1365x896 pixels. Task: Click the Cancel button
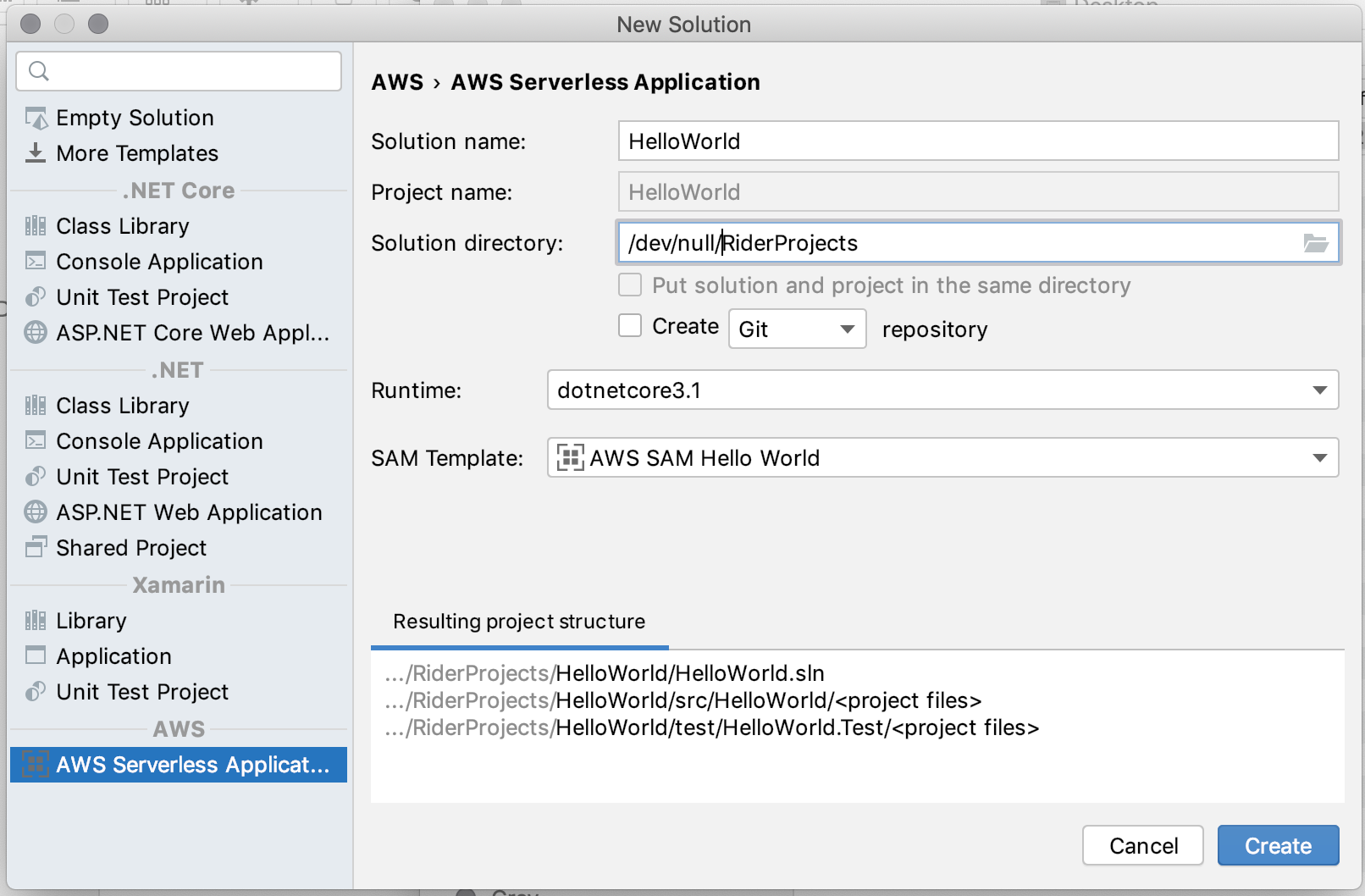pyautogui.click(x=1142, y=845)
